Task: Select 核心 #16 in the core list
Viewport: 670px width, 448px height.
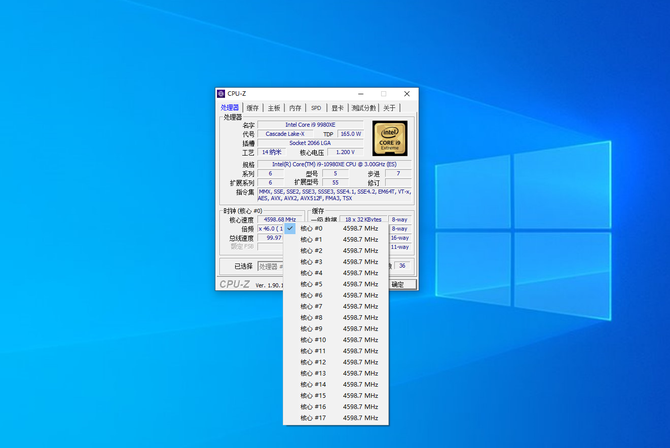Action: point(336,407)
